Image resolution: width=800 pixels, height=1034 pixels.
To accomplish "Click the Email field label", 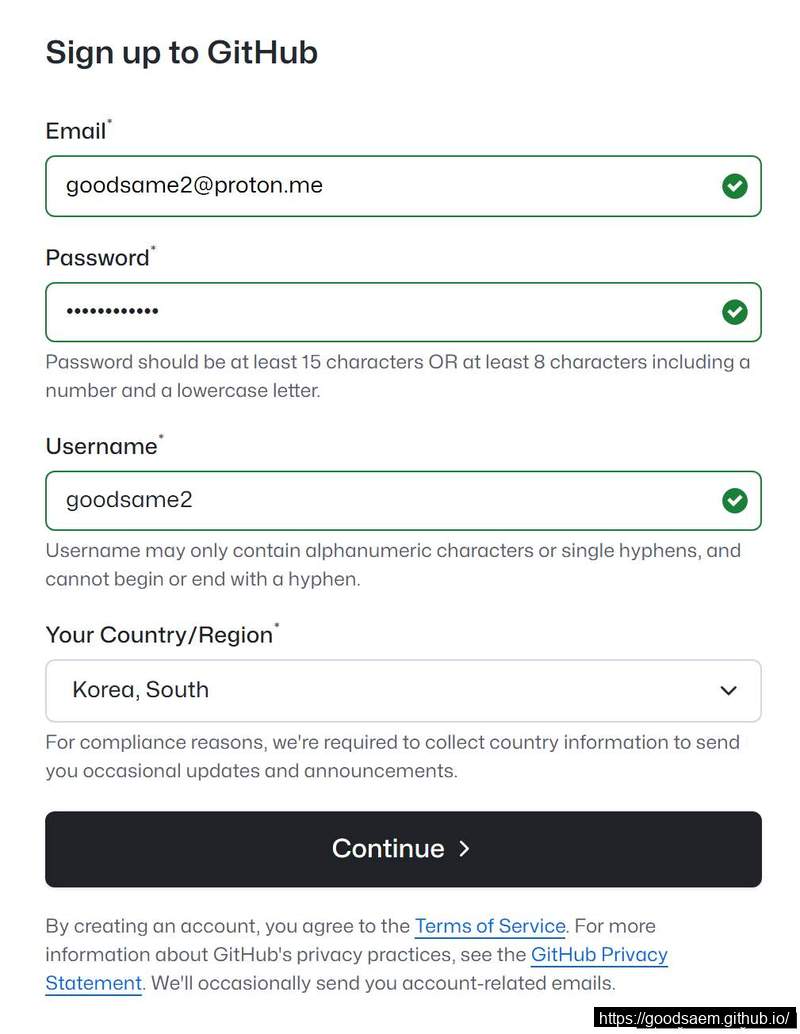I will tap(78, 131).
